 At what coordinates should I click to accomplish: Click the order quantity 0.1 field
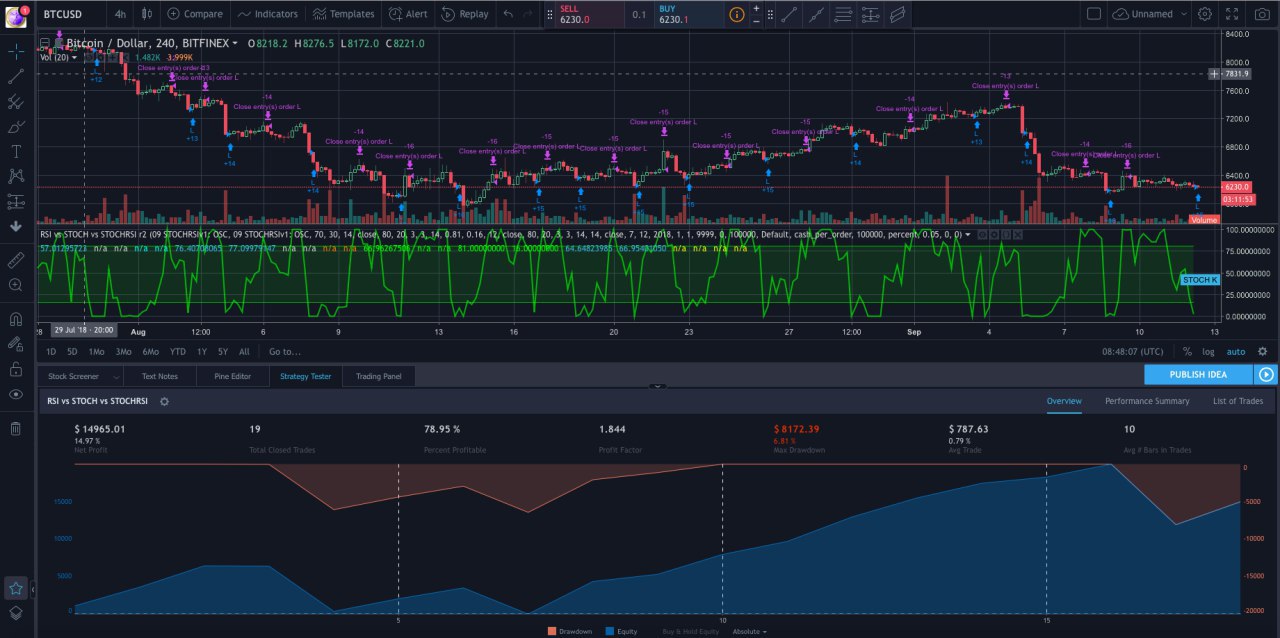pos(639,14)
